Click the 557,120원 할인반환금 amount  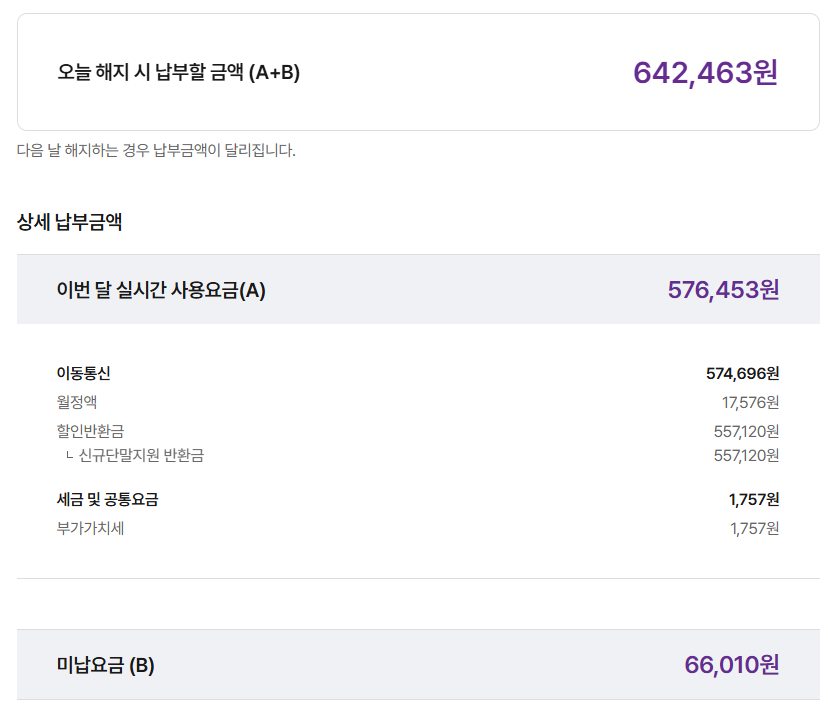click(746, 432)
